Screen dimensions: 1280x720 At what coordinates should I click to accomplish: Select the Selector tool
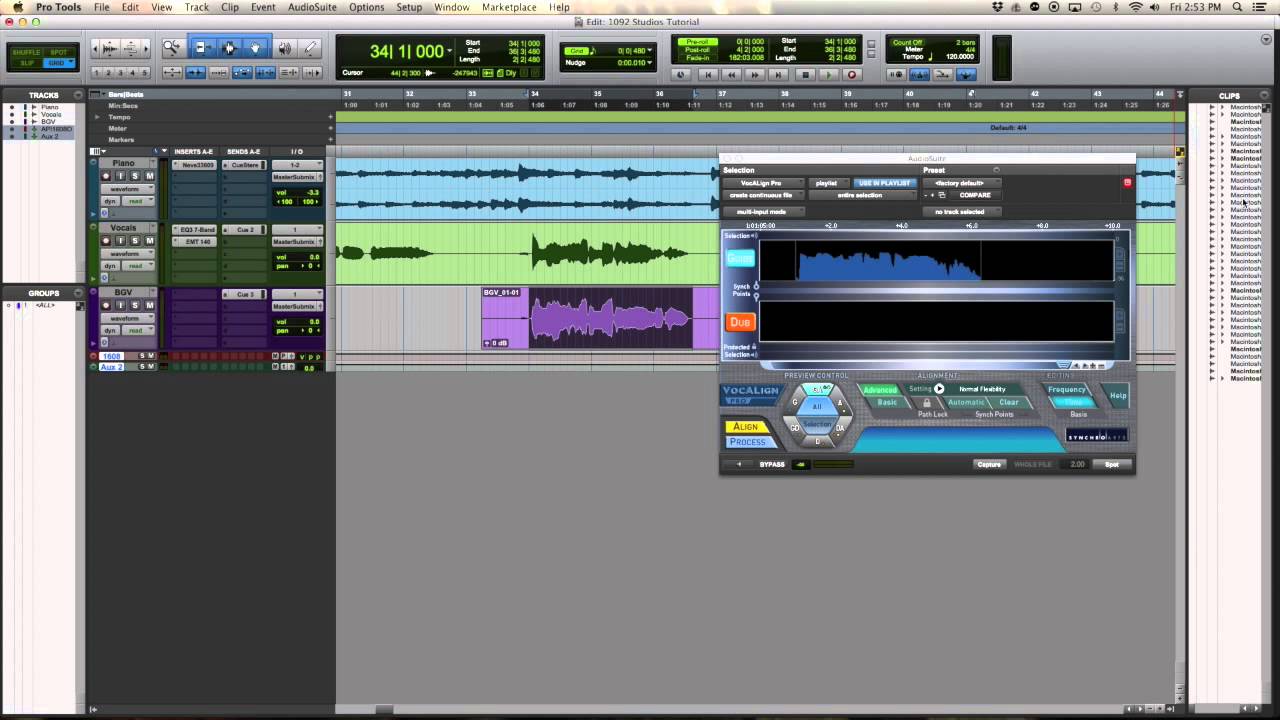pyautogui.click(x=229, y=47)
